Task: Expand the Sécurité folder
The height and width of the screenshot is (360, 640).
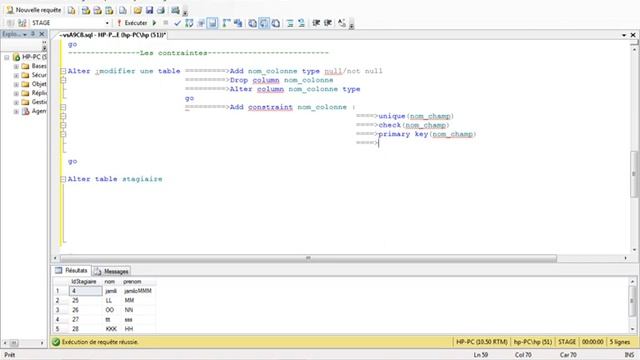Action: (x=16, y=75)
